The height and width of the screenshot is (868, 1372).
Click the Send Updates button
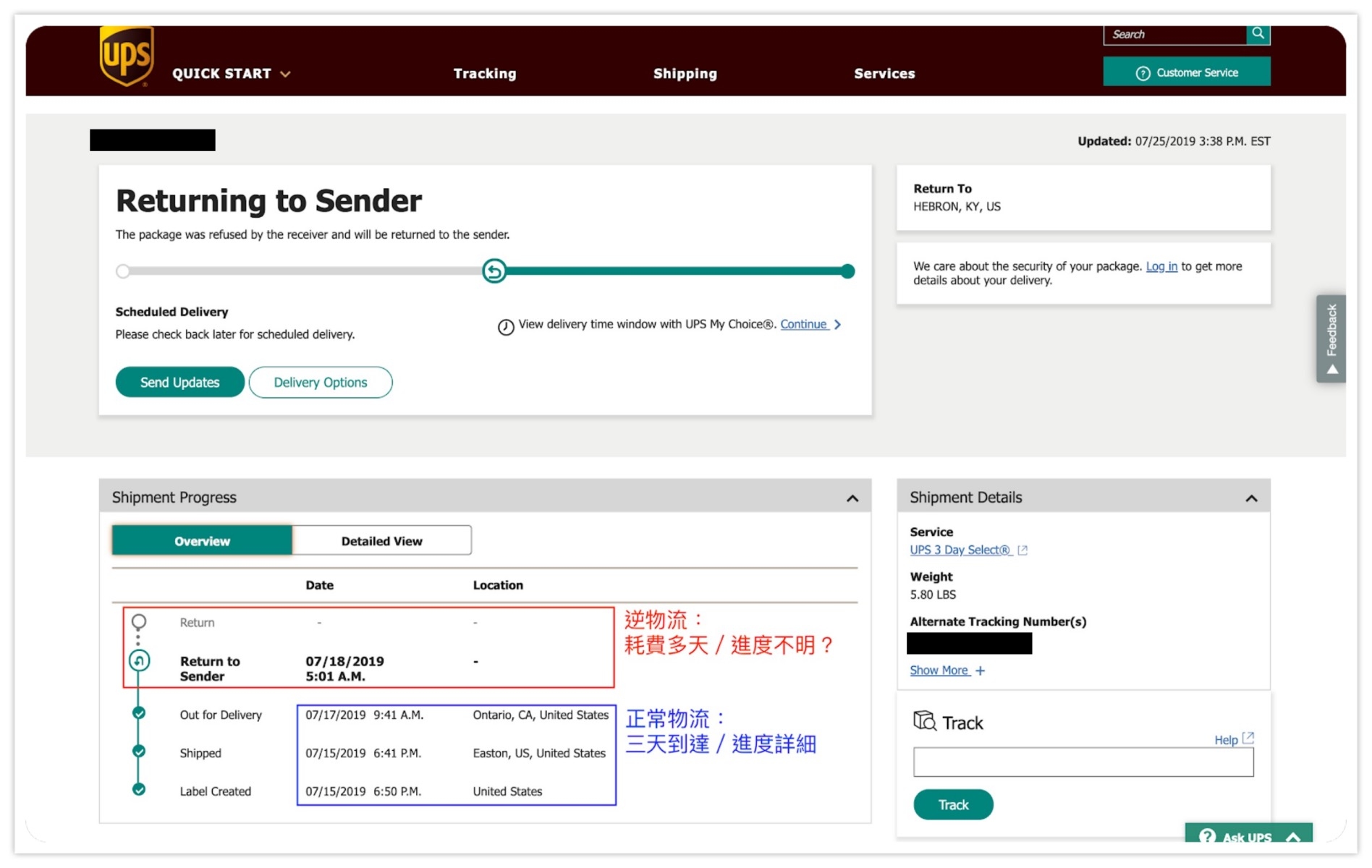click(179, 382)
